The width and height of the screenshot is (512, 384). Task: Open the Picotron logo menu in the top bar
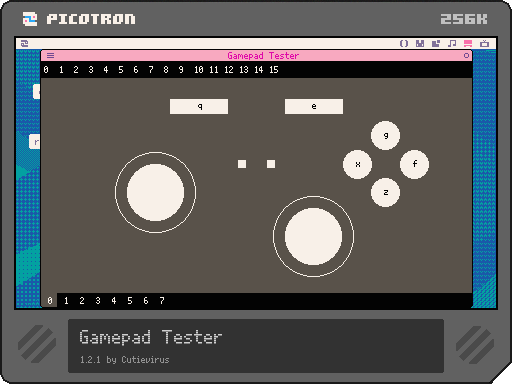click(24, 43)
